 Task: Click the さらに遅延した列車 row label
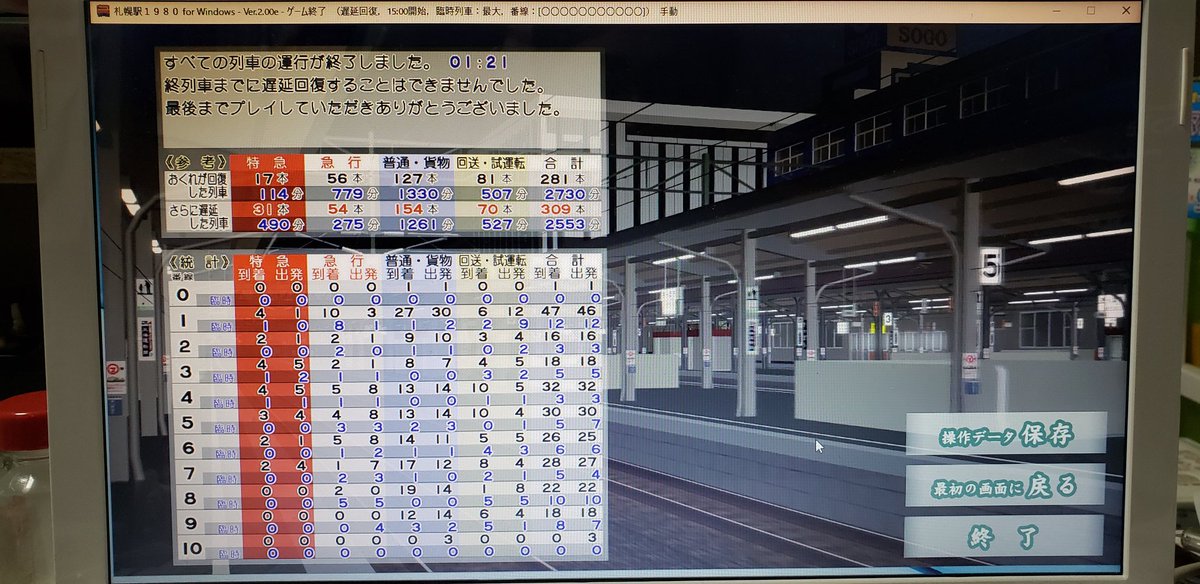(x=197, y=217)
